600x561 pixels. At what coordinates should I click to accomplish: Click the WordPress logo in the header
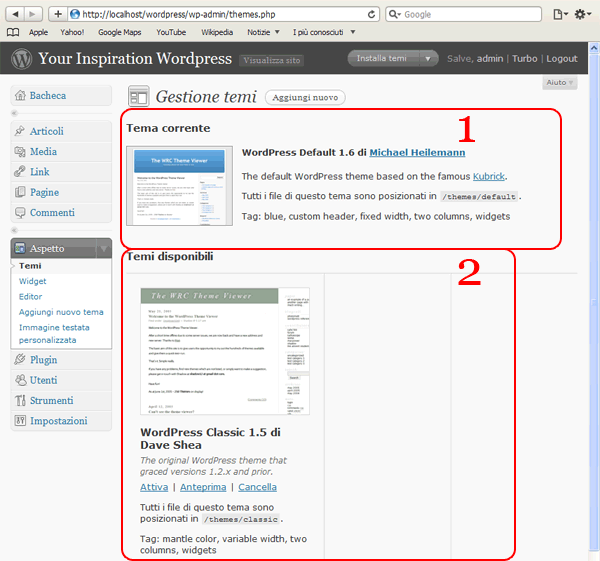point(21,59)
